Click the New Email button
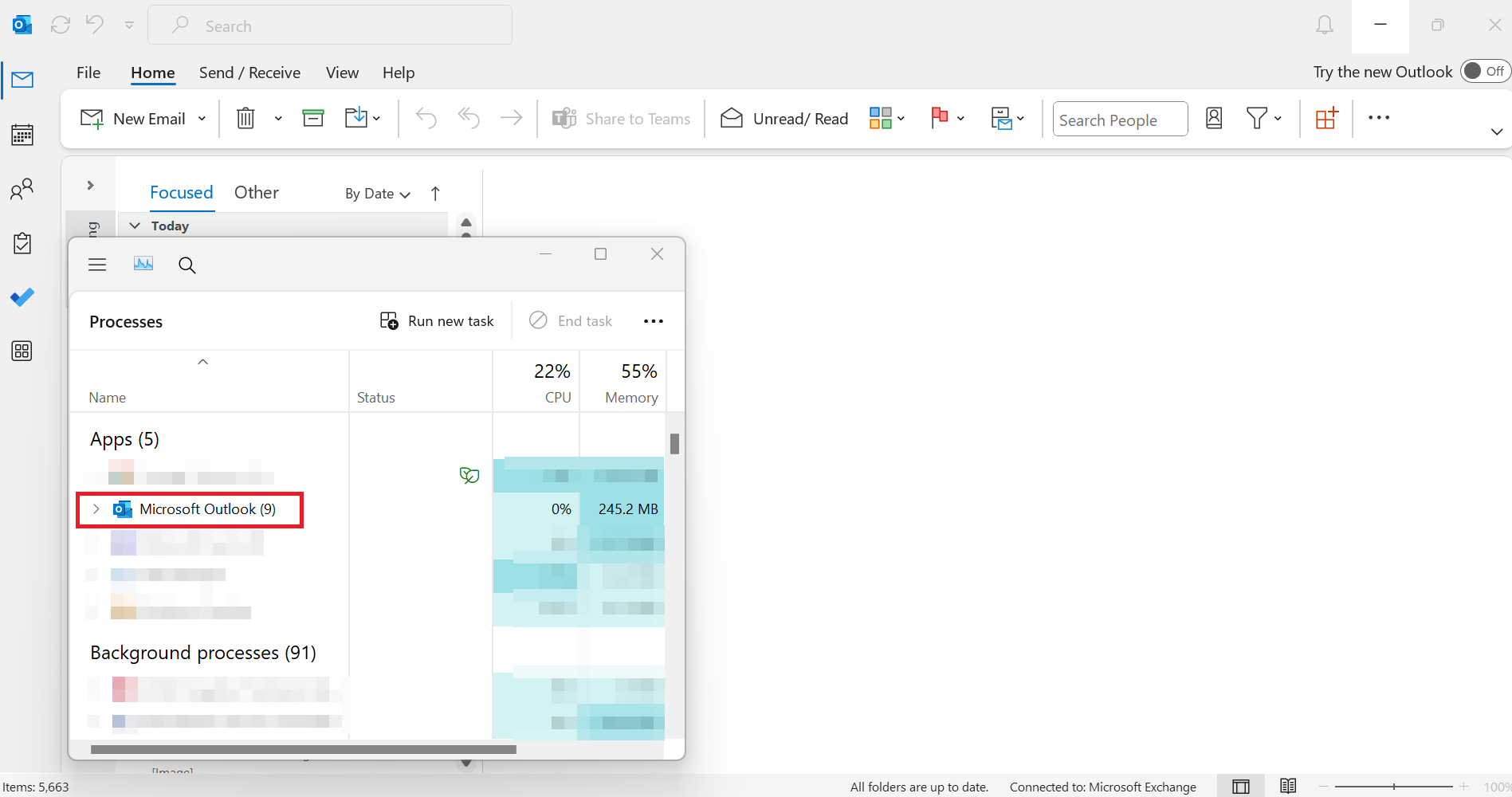The image size is (1512, 797). pos(133,119)
